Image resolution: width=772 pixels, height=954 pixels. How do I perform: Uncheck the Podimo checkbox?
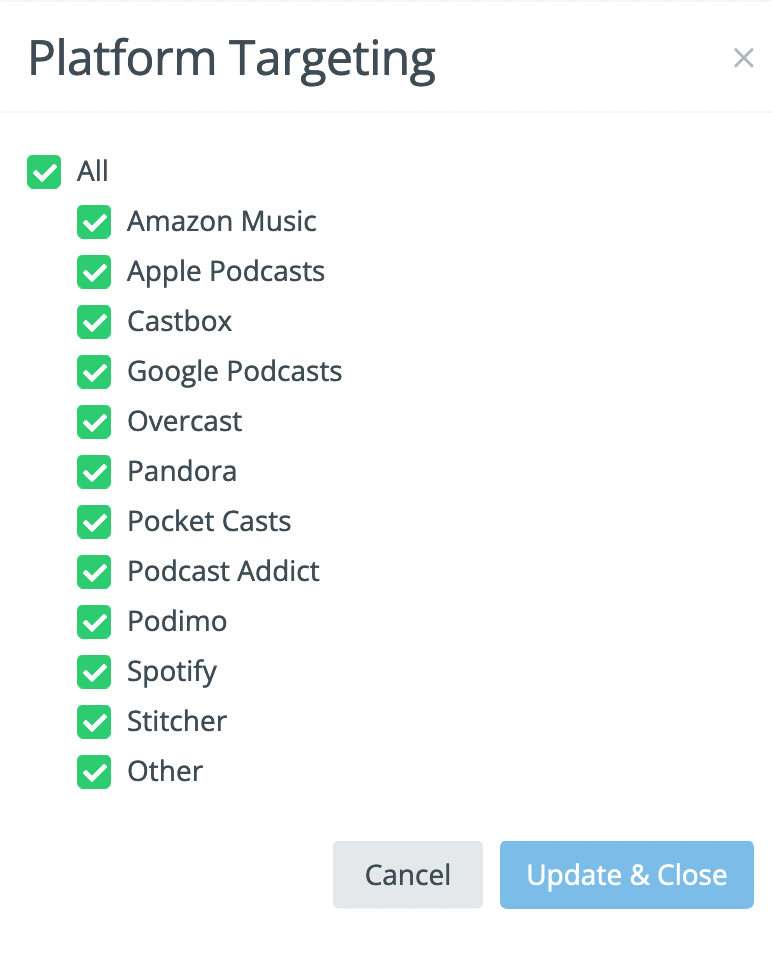(94, 621)
